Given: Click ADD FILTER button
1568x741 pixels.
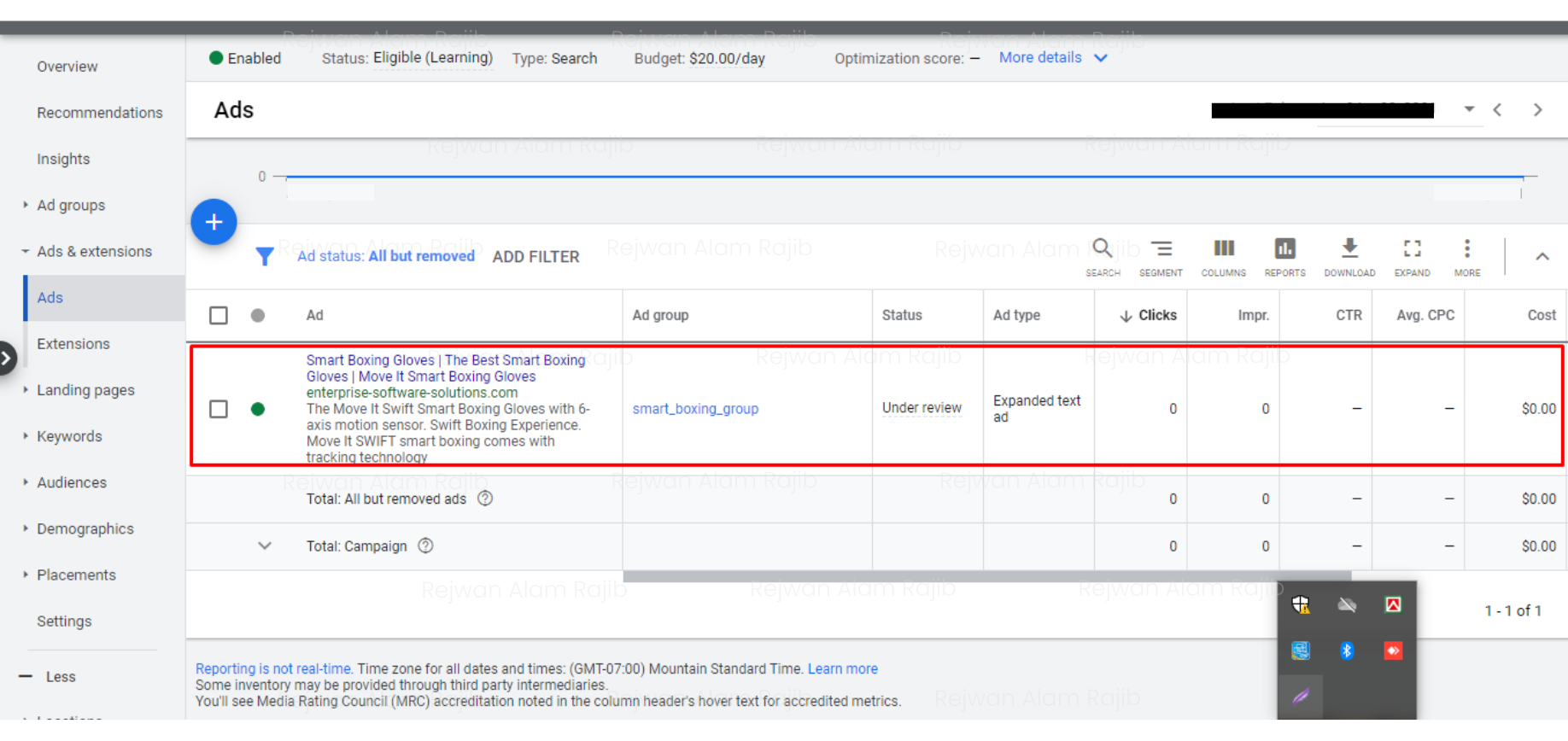Looking at the screenshot, I should [535, 257].
